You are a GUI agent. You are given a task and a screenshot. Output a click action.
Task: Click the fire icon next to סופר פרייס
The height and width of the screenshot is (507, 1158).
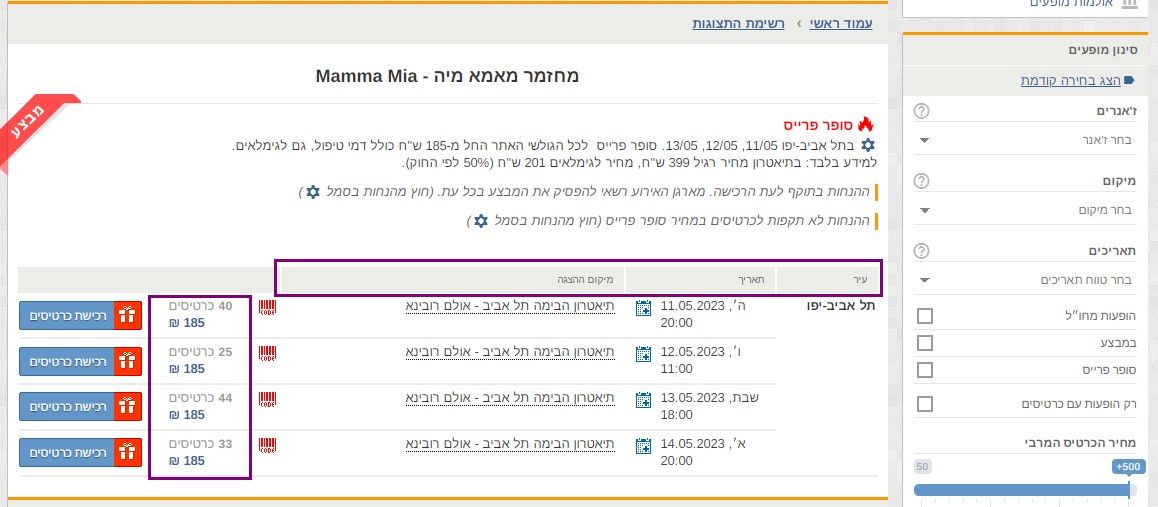[x=865, y=125]
